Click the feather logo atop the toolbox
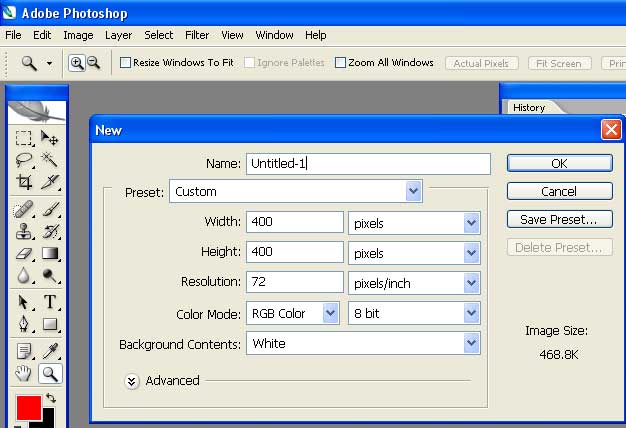This screenshot has height=428, width=626. pyautogui.click(x=37, y=112)
